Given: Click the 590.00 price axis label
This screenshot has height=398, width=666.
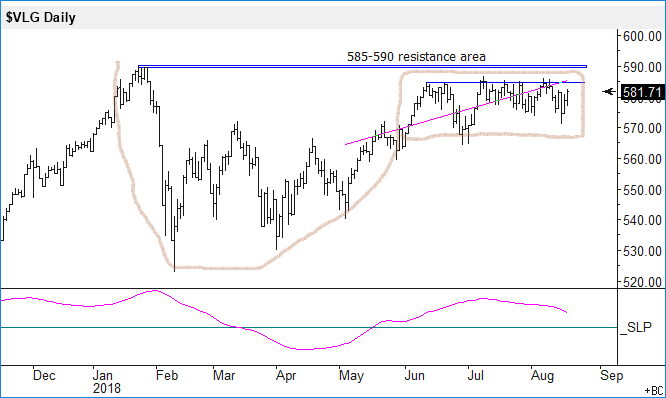Looking at the screenshot, I should (x=642, y=67).
